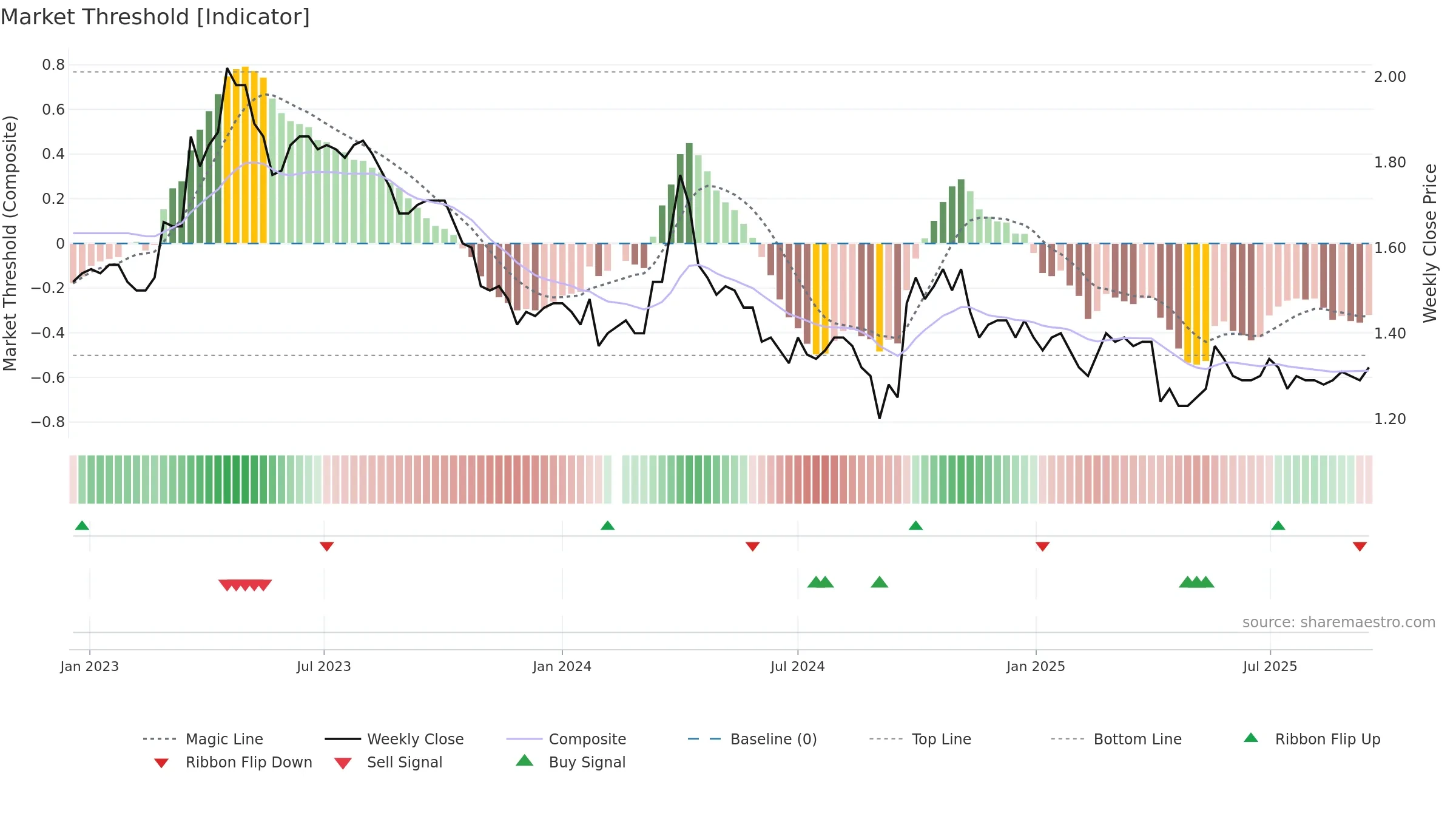
Task: Toggle the Bottom Line legend entry
Action: (x=1116, y=739)
